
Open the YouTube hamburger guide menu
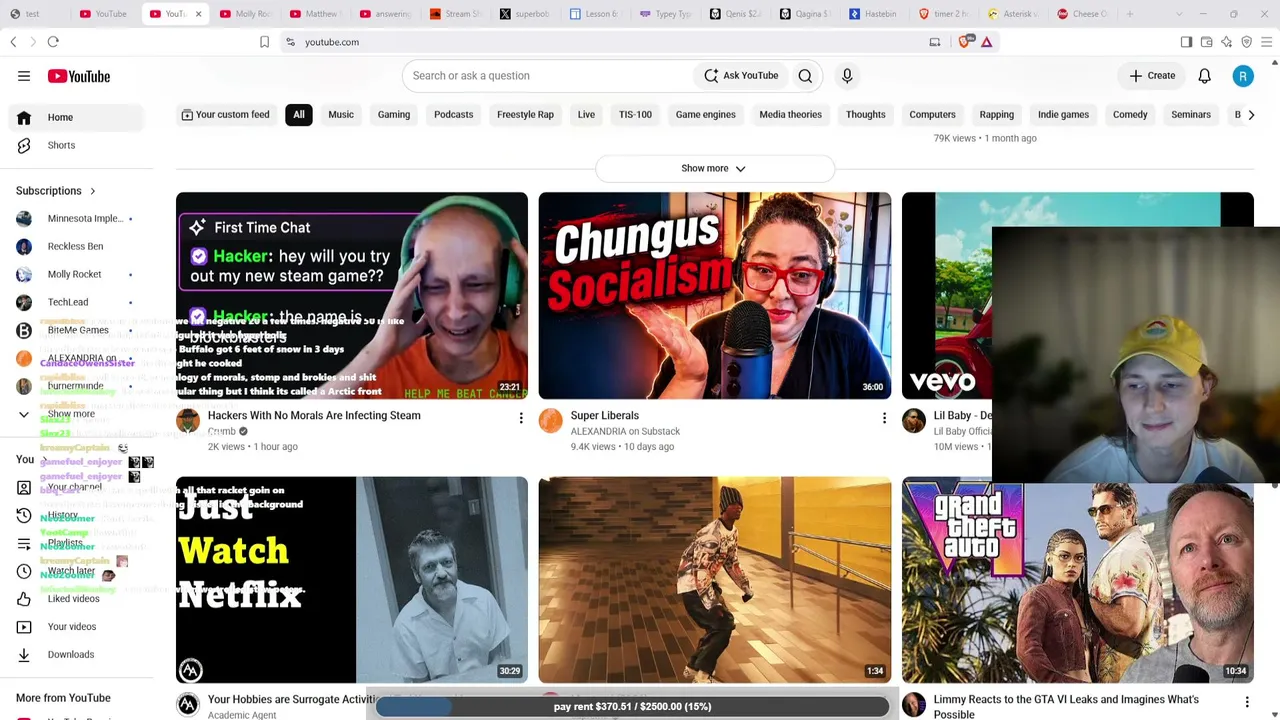tap(24, 76)
